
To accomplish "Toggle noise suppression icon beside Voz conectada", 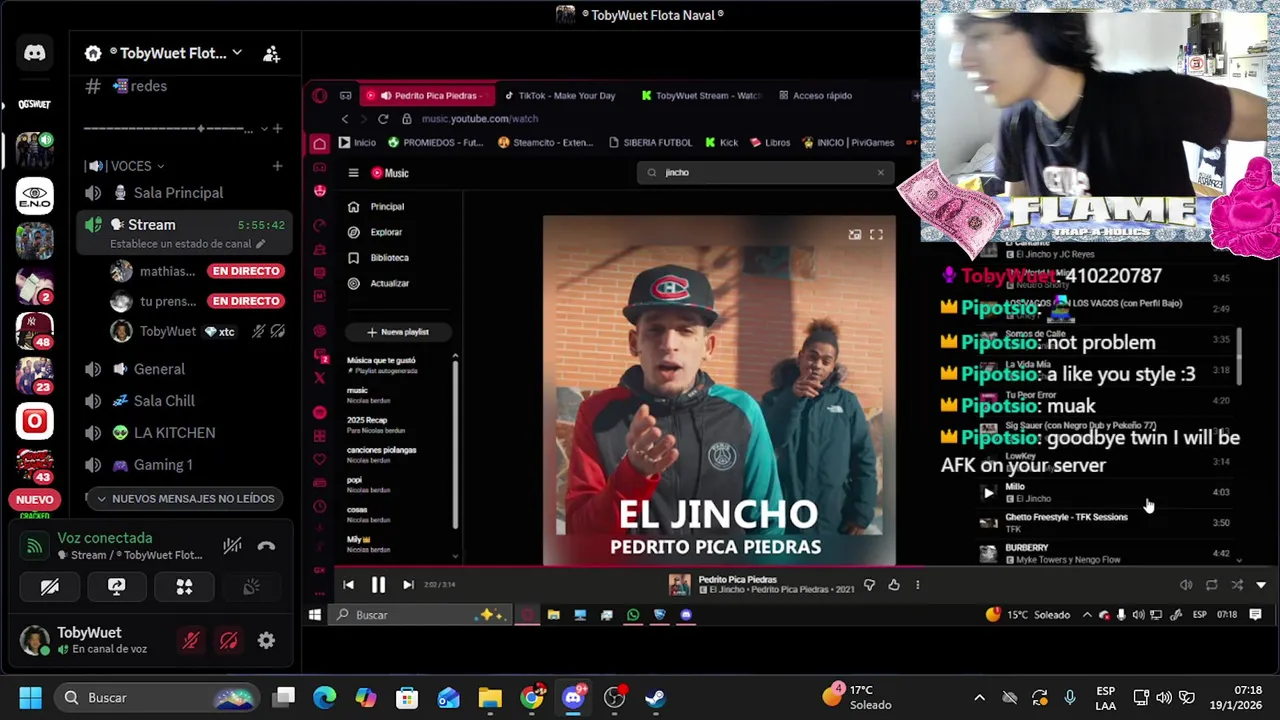I will click(232, 546).
